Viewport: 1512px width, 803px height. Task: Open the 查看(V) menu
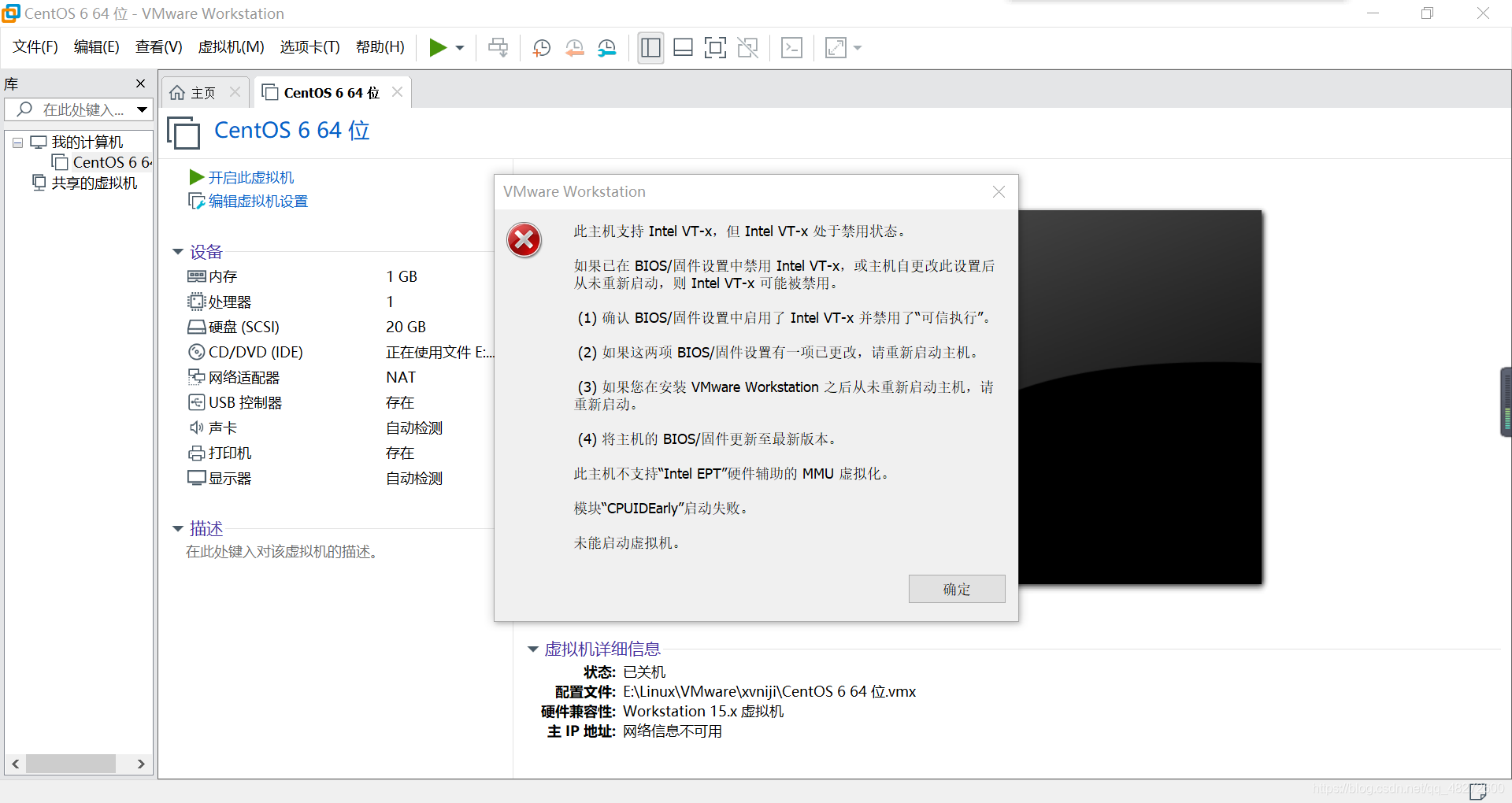click(x=158, y=47)
